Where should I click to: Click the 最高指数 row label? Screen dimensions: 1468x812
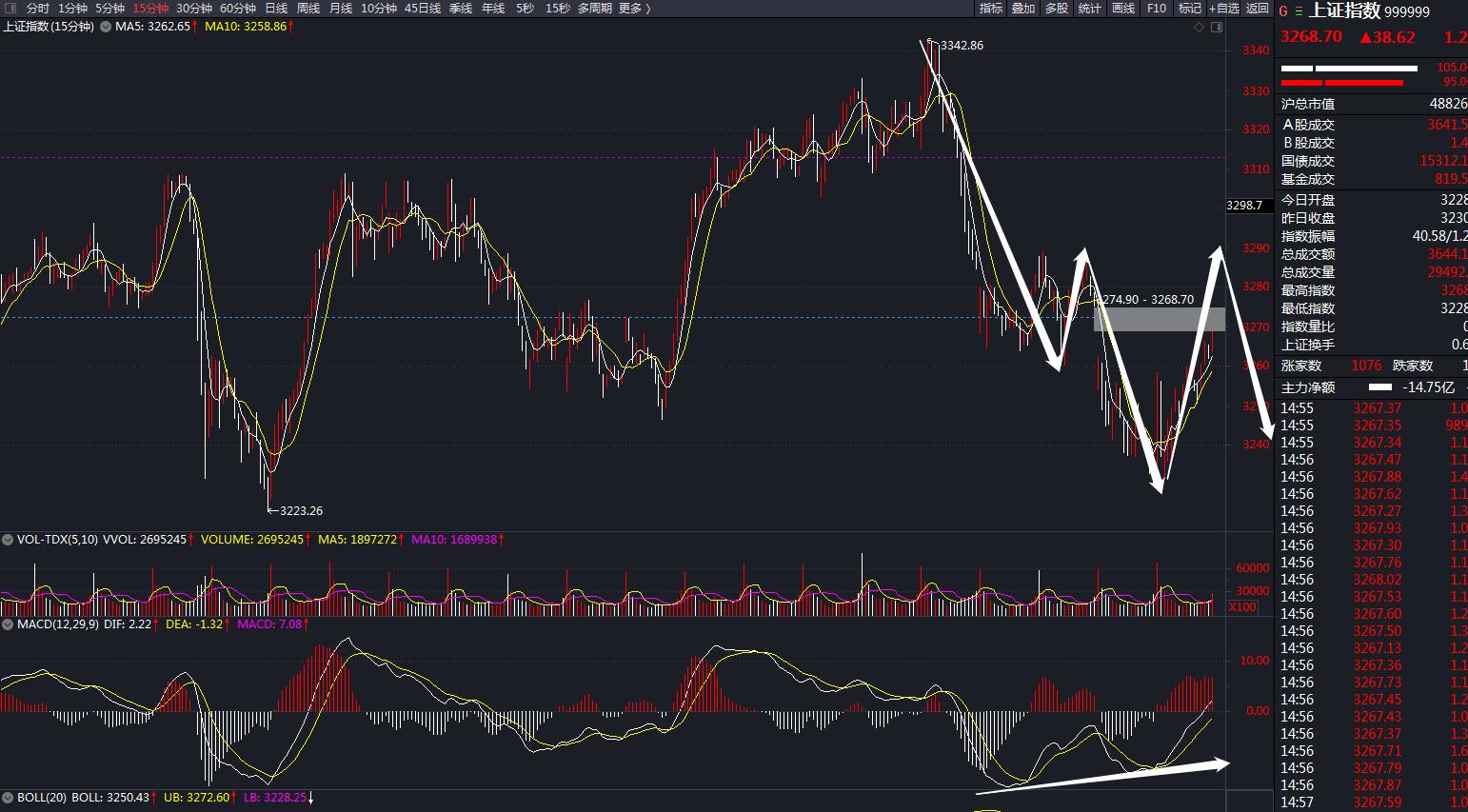1308,290
